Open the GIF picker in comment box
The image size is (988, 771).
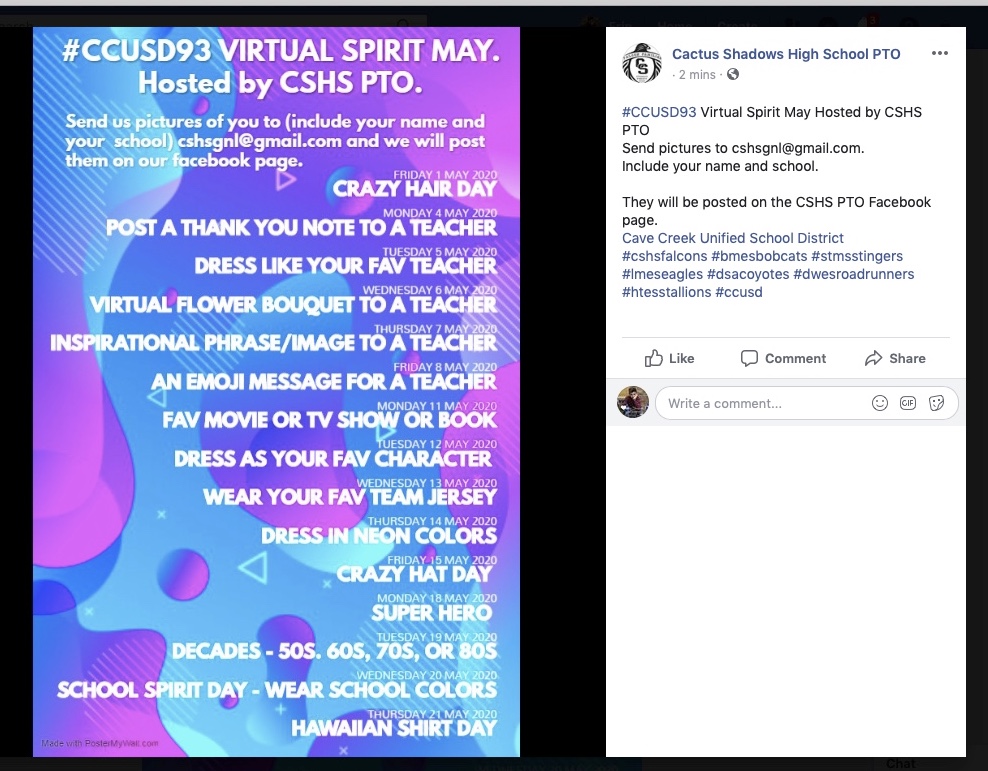[x=908, y=403]
